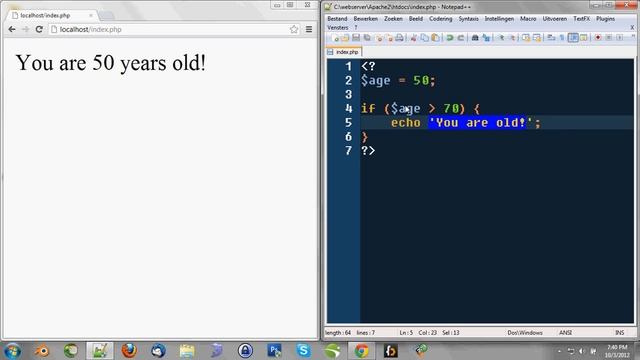Open Skype from the taskbar
The image size is (640, 360).
(303, 351)
